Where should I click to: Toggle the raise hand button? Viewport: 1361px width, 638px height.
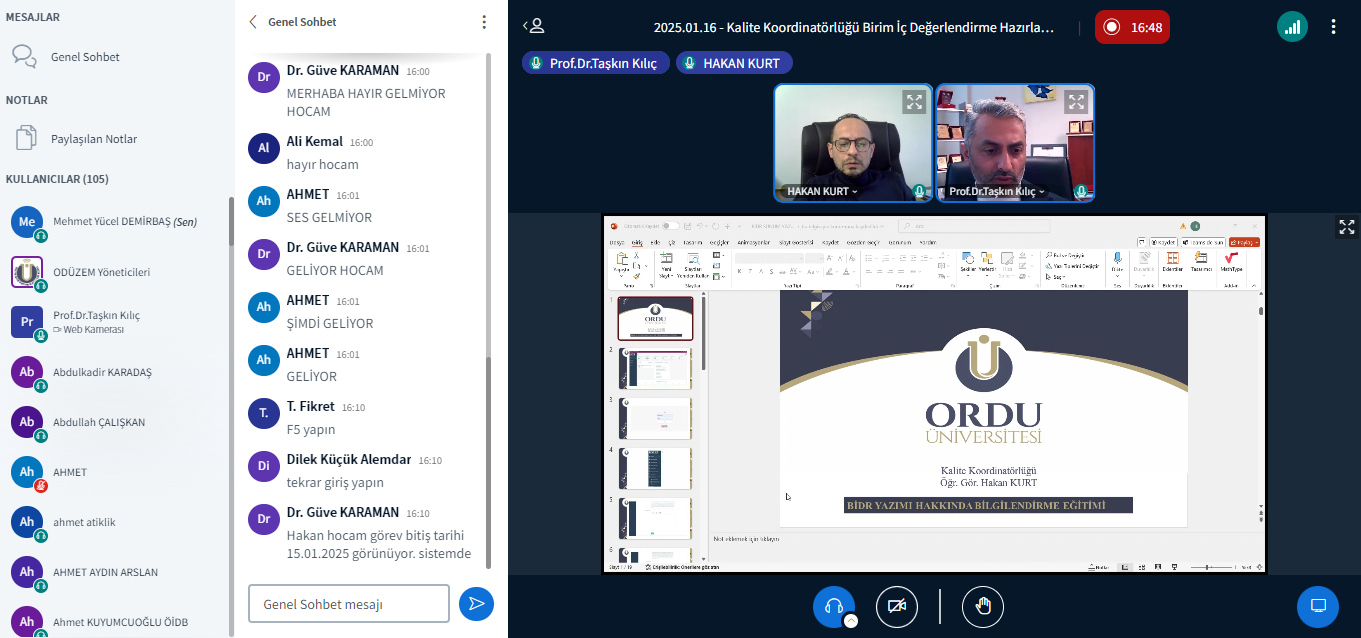983,606
